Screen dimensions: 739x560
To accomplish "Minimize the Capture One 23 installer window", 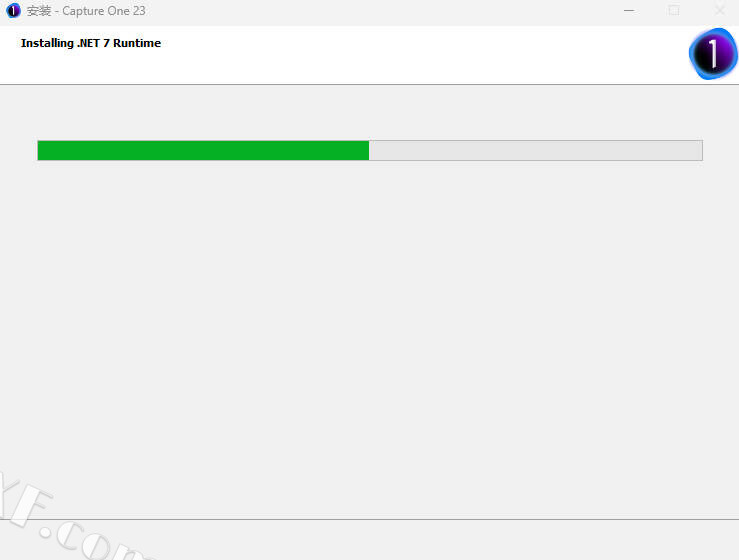I will click(x=629, y=10).
